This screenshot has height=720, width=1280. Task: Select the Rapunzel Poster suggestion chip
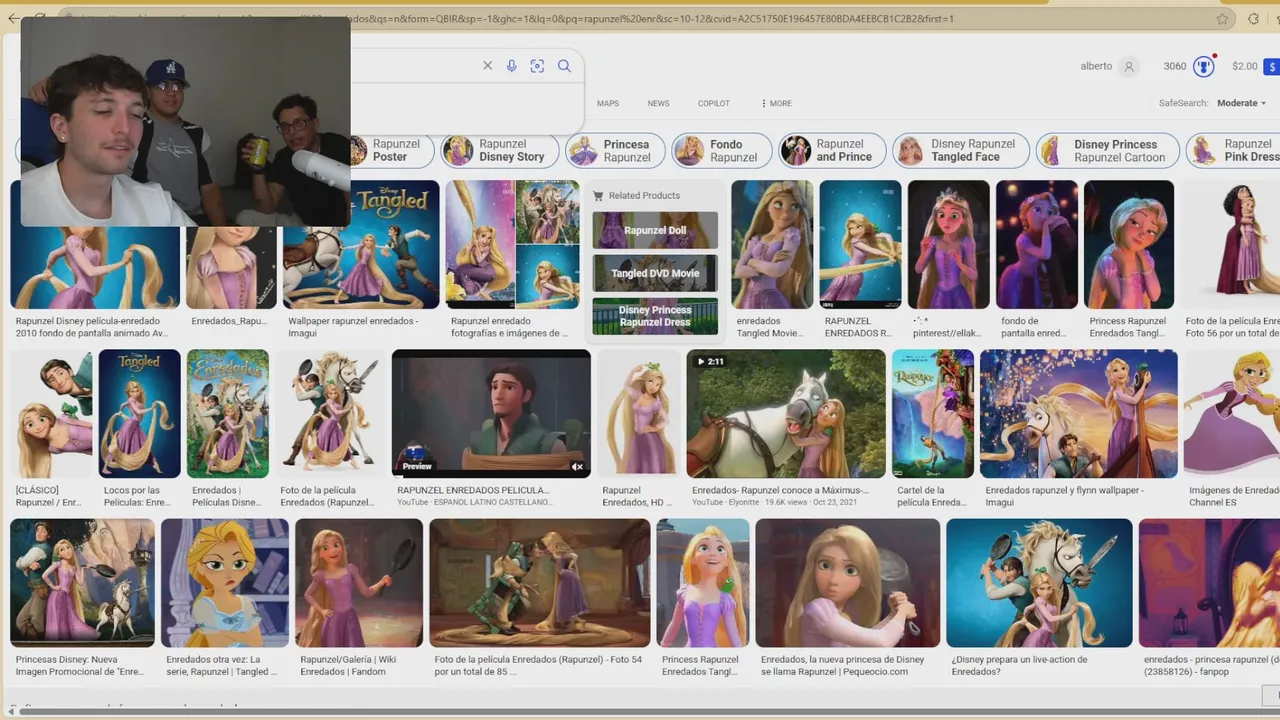[x=390, y=151]
